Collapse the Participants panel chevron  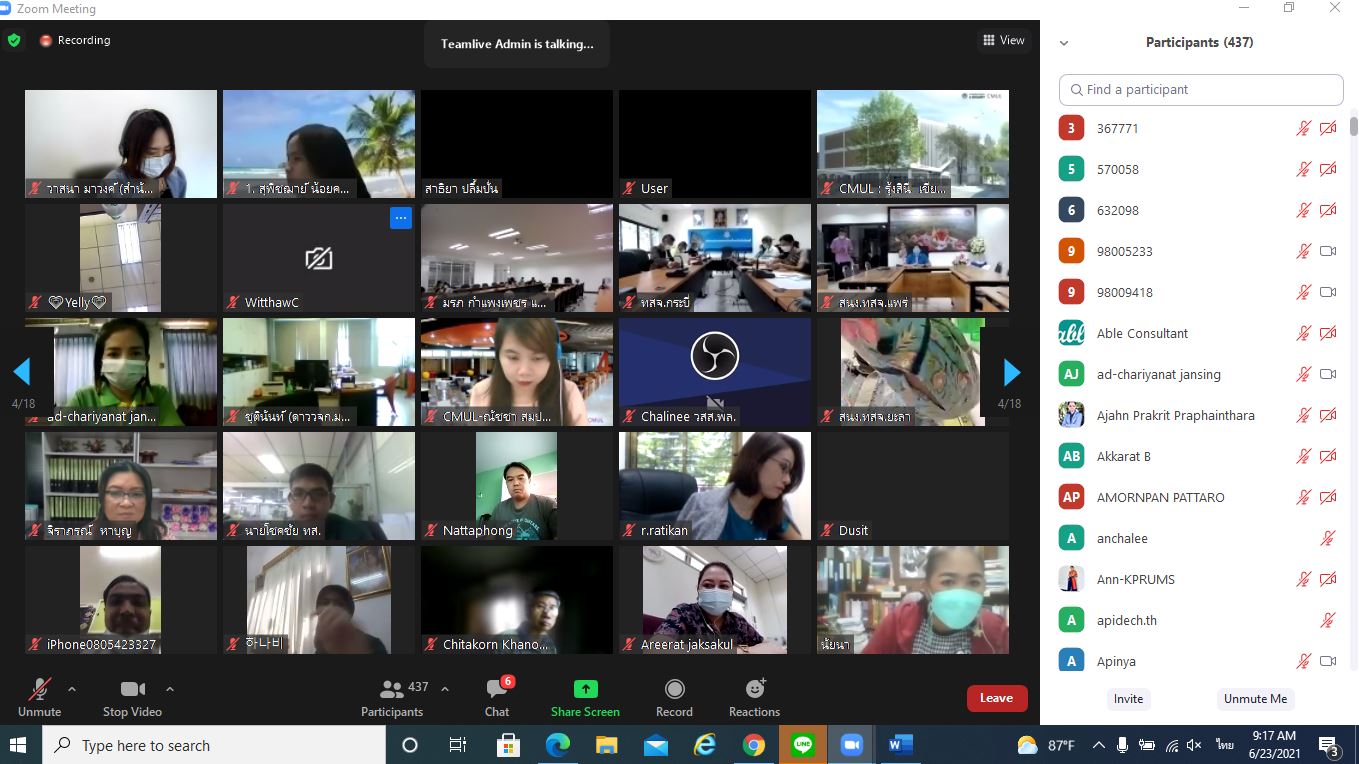(x=1064, y=43)
